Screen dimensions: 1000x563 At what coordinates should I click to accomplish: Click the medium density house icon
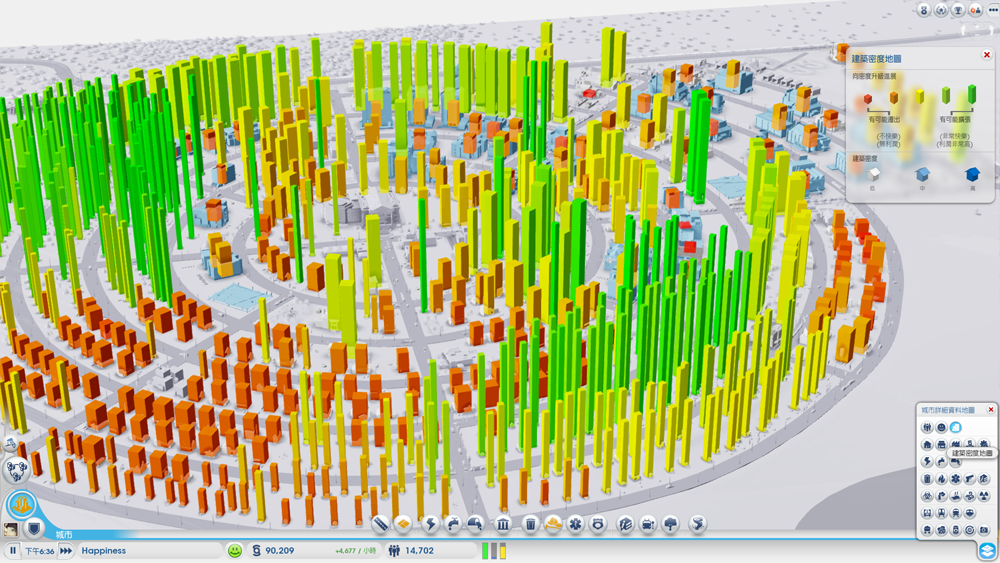point(922,174)
